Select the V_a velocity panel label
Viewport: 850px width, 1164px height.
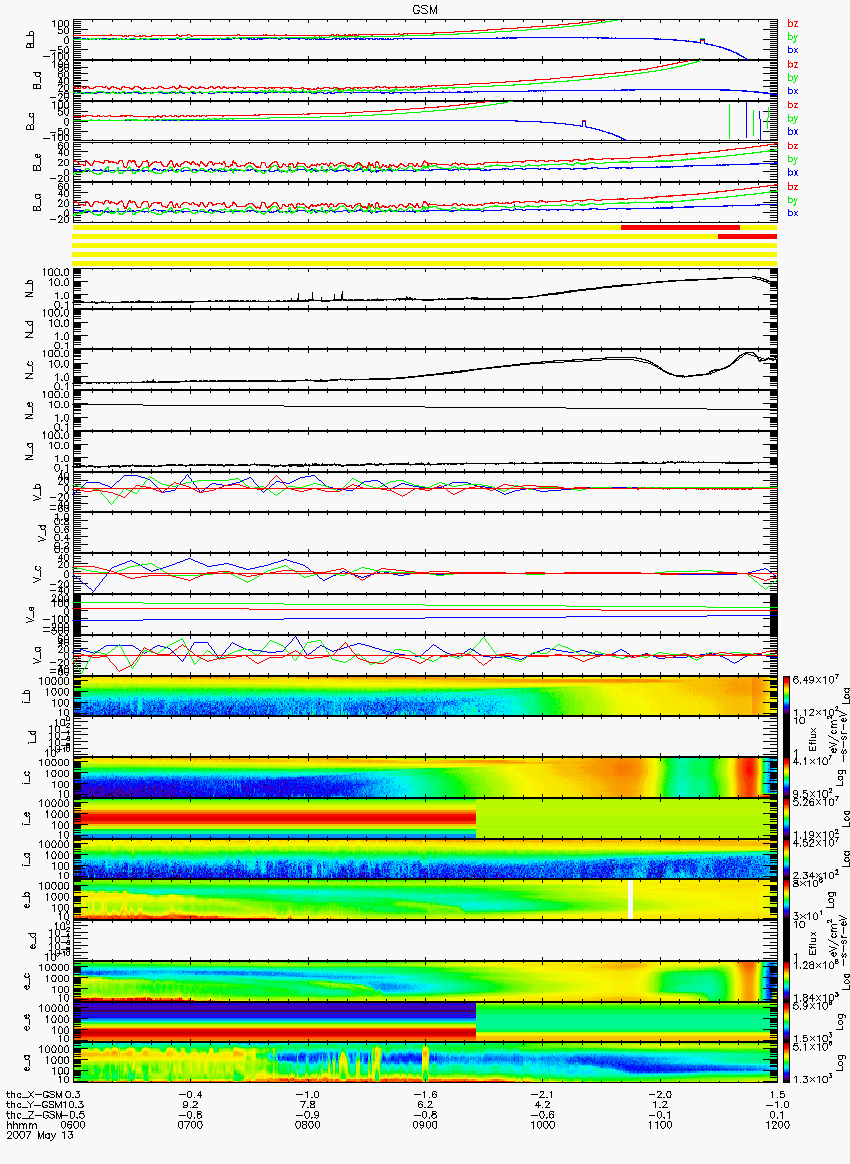(x=36, y=655)
